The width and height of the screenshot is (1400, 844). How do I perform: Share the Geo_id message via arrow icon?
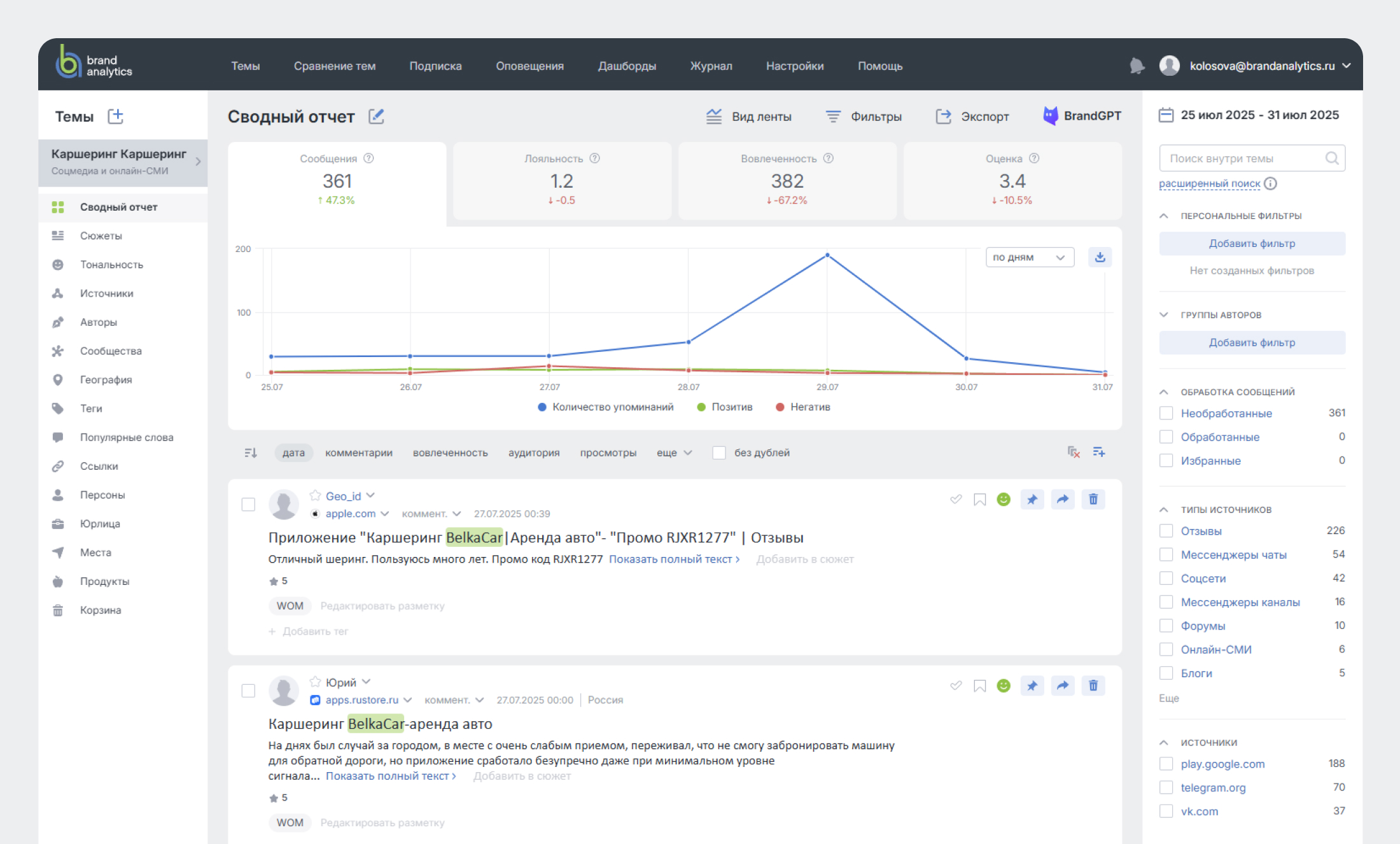[x=1063, y=500]
